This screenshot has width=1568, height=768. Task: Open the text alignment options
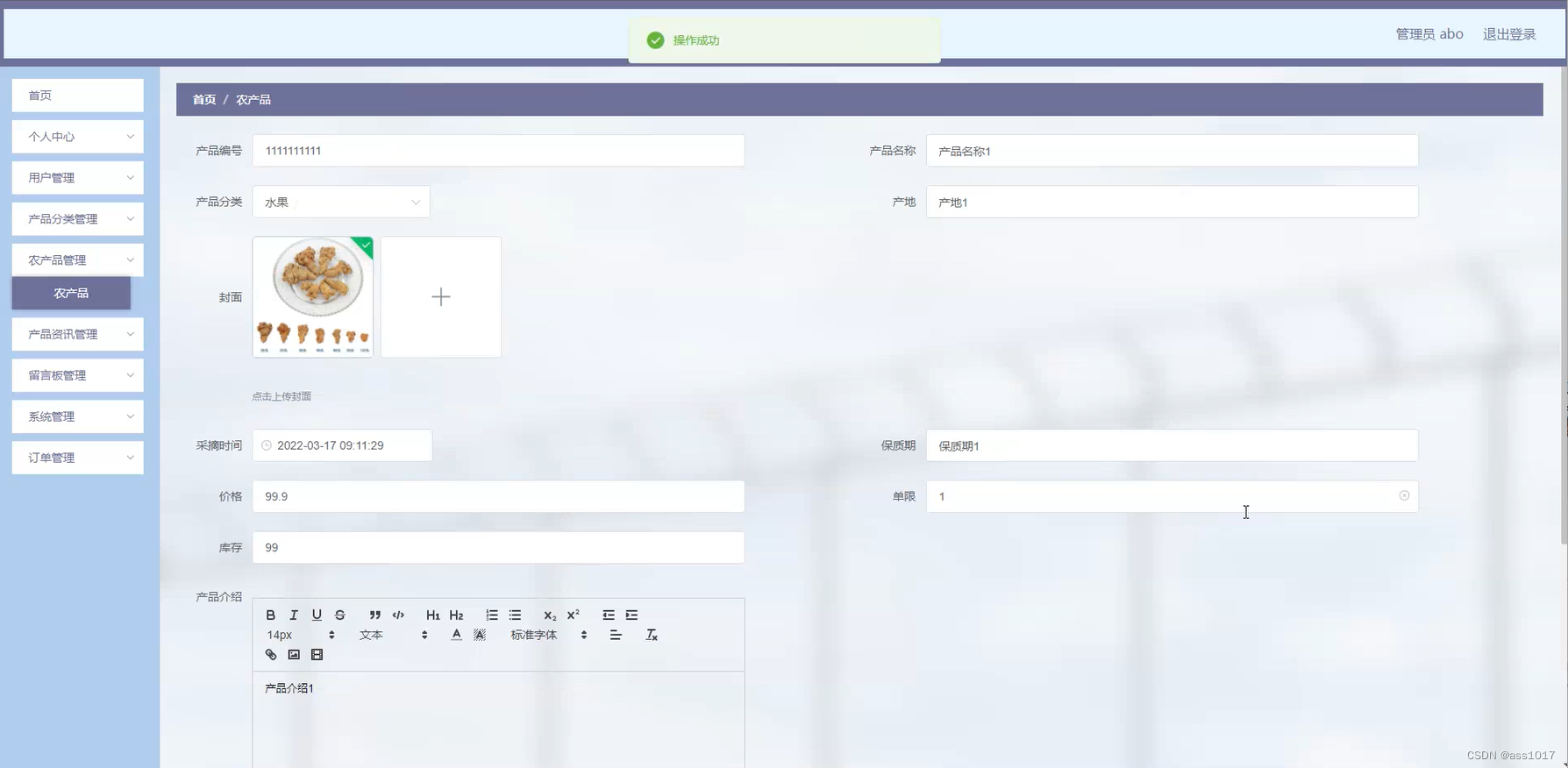click(x=616, y=635)
